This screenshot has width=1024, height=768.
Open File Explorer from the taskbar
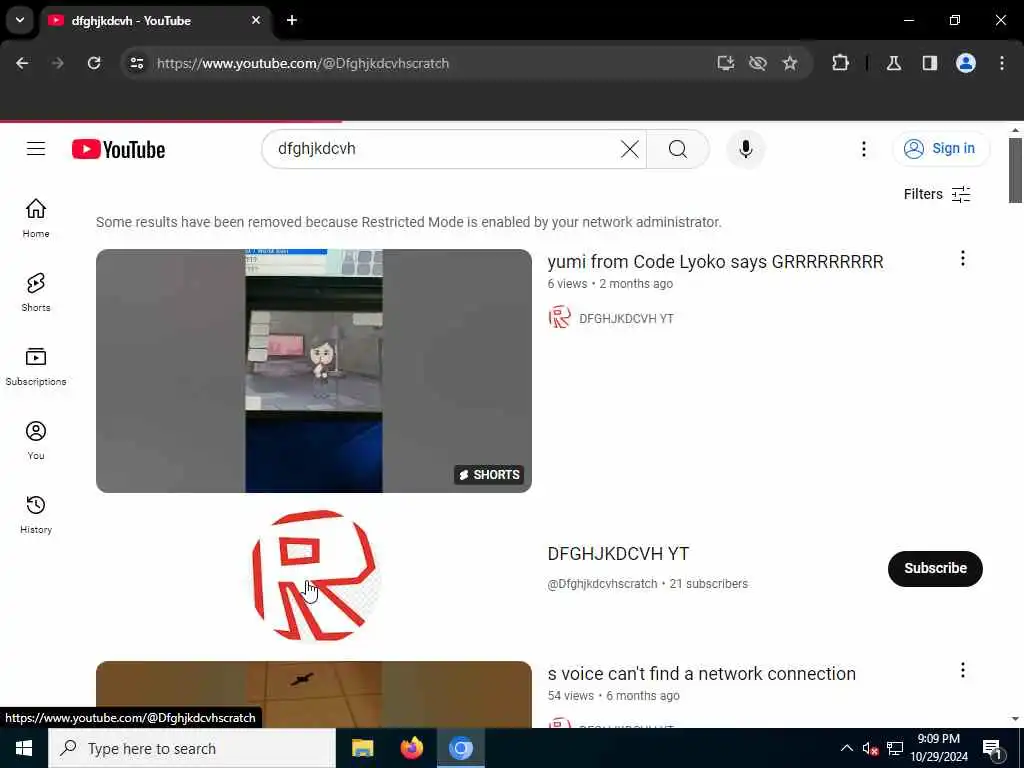pyautogui.click(x=362, y=748)
